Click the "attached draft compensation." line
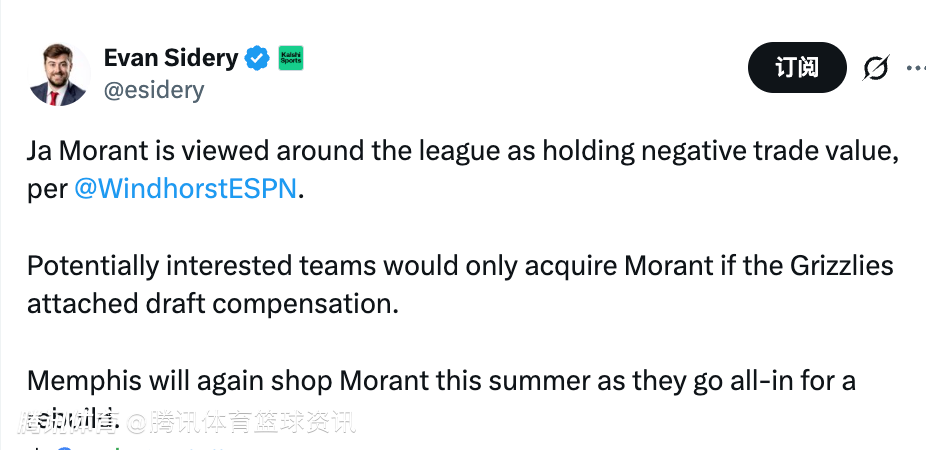This screenshot has height=450, width=926. tap(212, 304)
